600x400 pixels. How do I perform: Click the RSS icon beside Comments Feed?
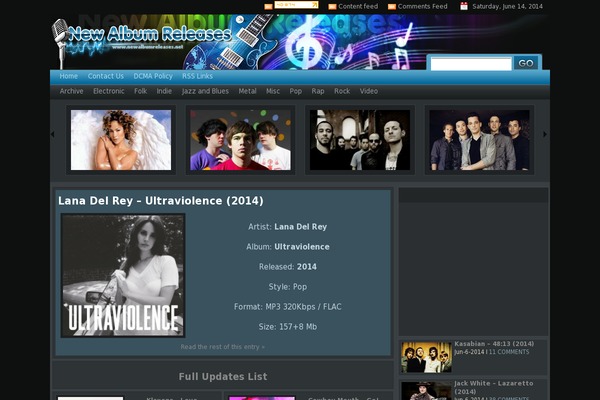(391, 7)
